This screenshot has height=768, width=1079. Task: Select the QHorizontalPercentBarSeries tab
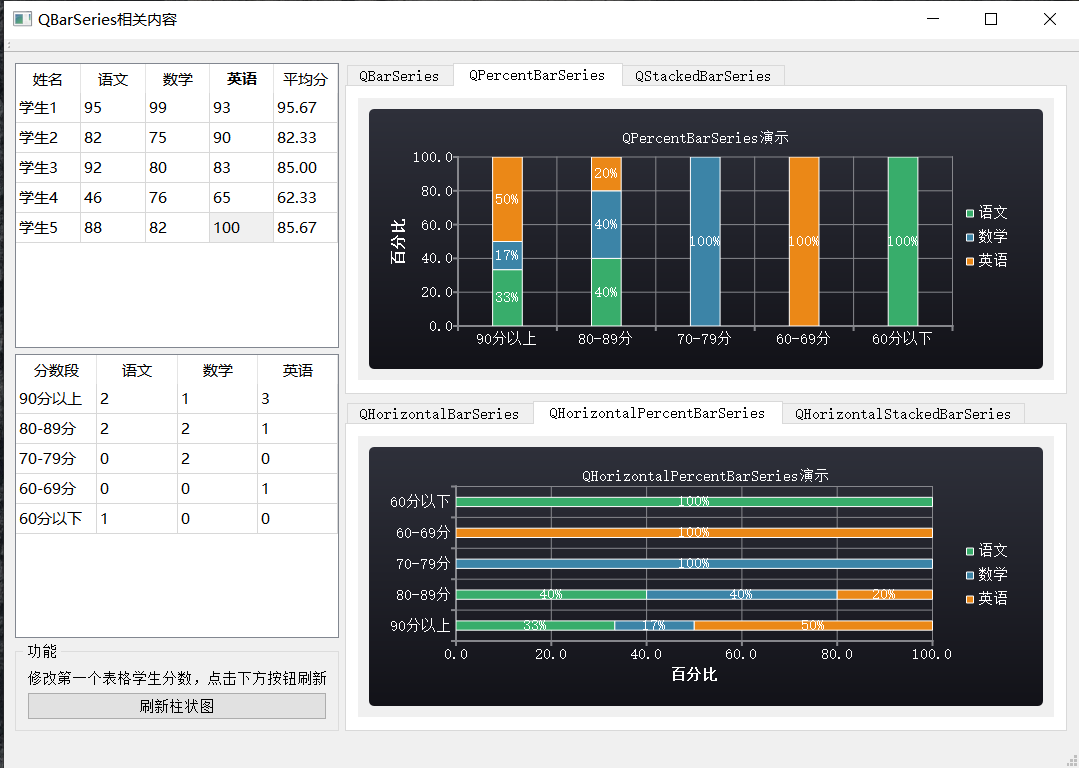click(657, 413)
